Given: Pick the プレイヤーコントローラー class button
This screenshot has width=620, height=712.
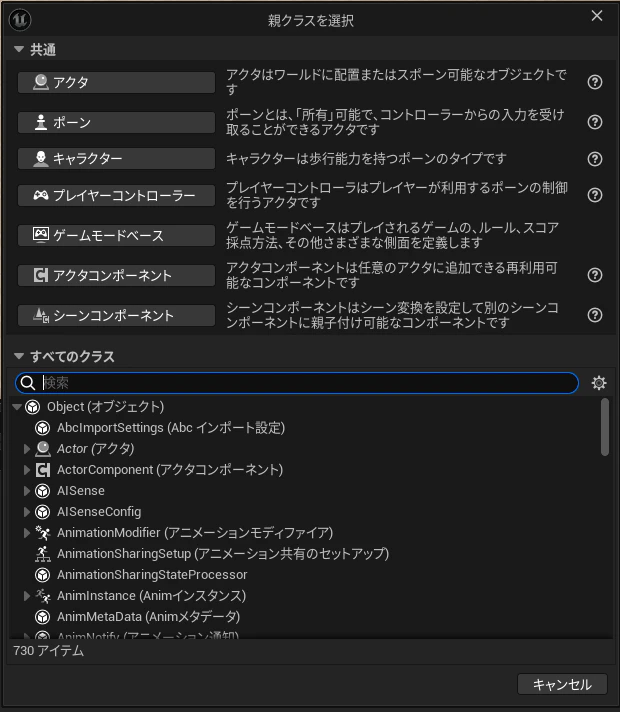Looking at the screenshot, I should tap(116, 195).
